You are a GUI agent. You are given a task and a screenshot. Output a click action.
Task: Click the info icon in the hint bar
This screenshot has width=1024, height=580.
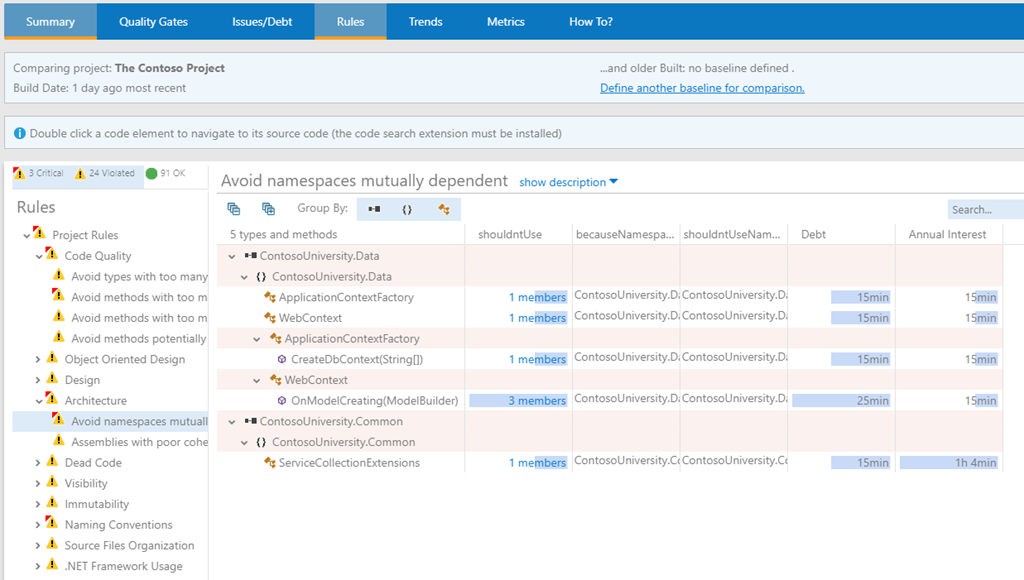tap(20, 133)
